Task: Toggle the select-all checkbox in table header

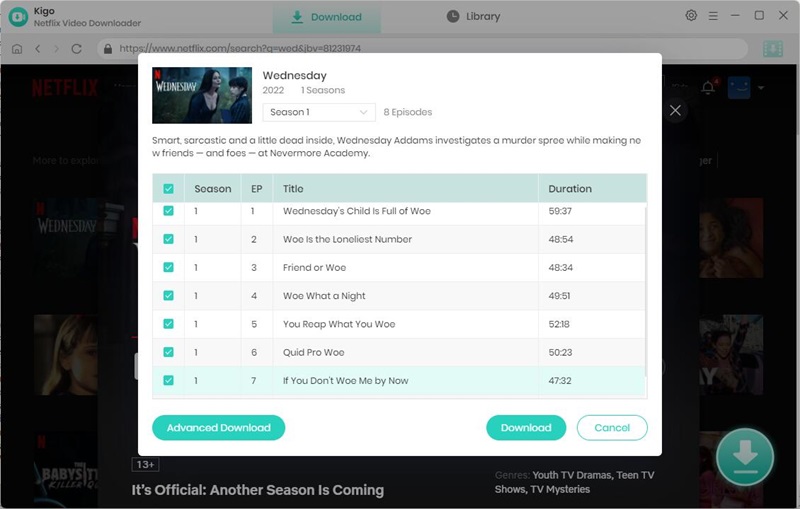Action: point(168,189)
